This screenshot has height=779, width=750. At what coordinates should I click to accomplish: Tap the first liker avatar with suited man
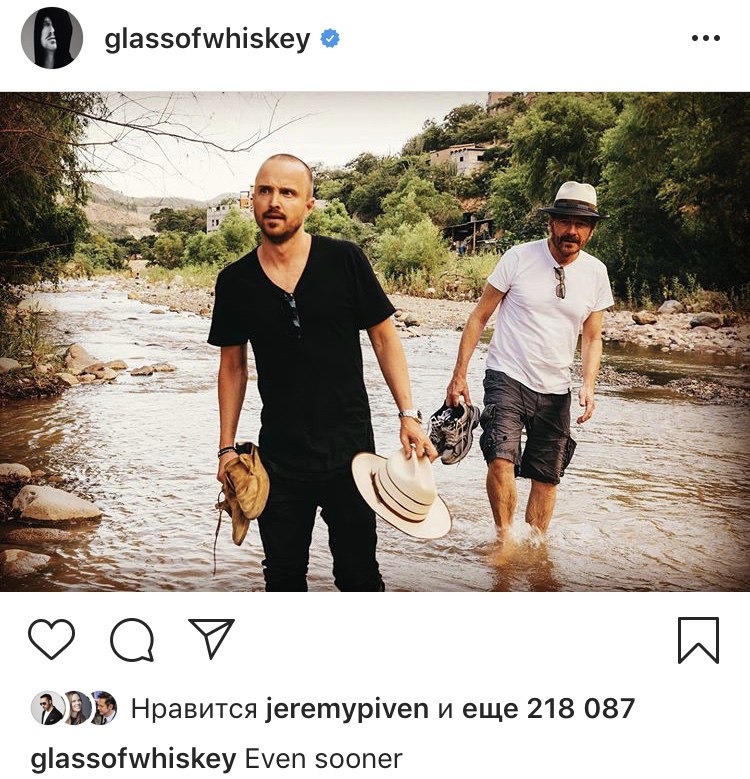[x=48, y=707]
